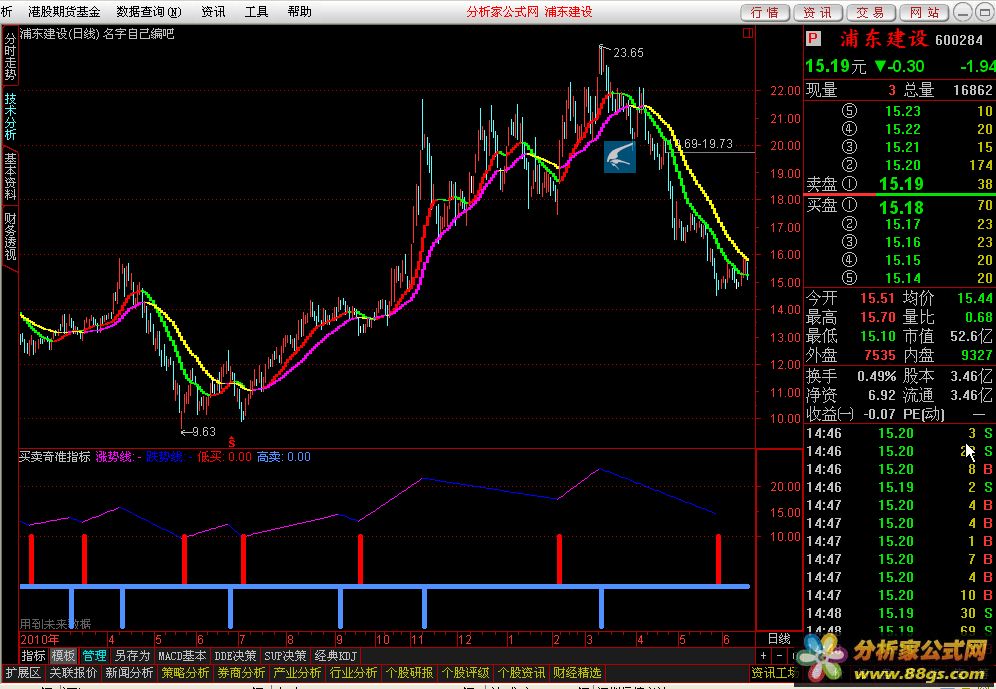996x689 pixels.
Task: Click the 买盘① price 15.18
Action: pos(901,207)
